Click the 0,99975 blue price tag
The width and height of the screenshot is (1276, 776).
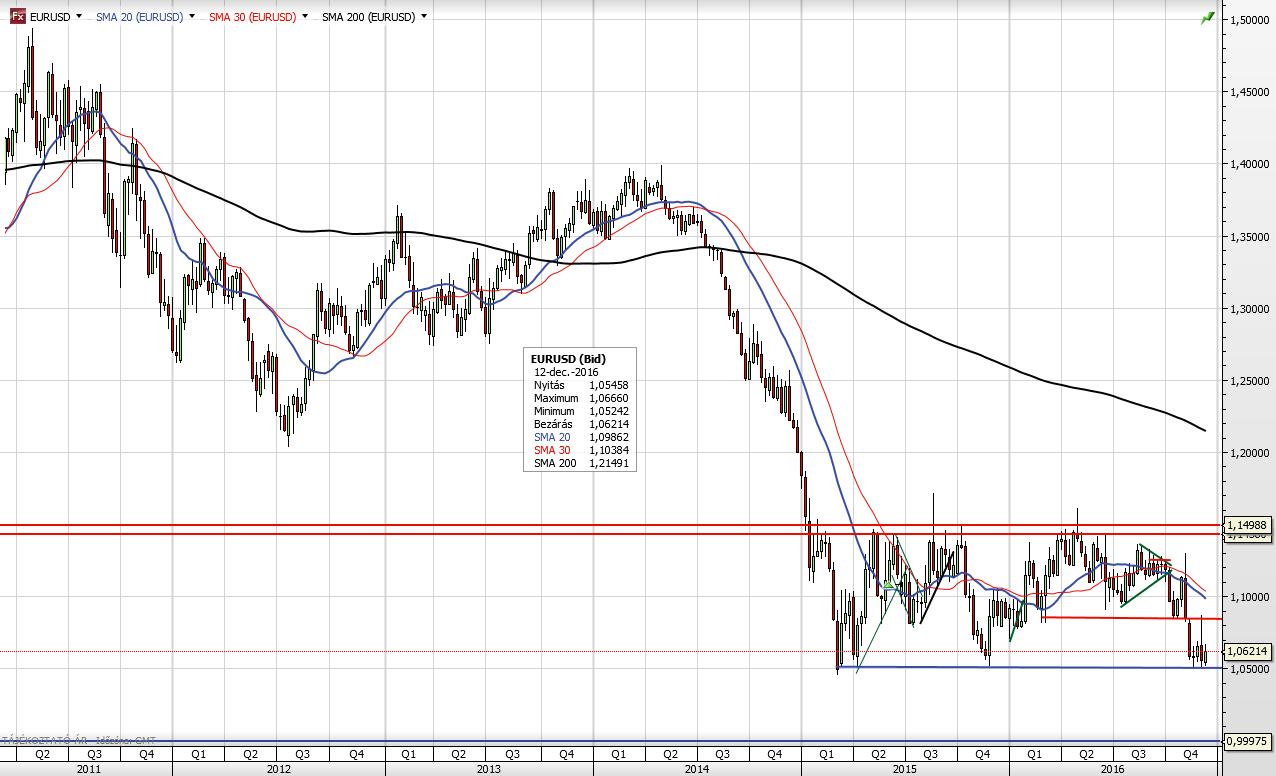click(x=1247, y=741)
